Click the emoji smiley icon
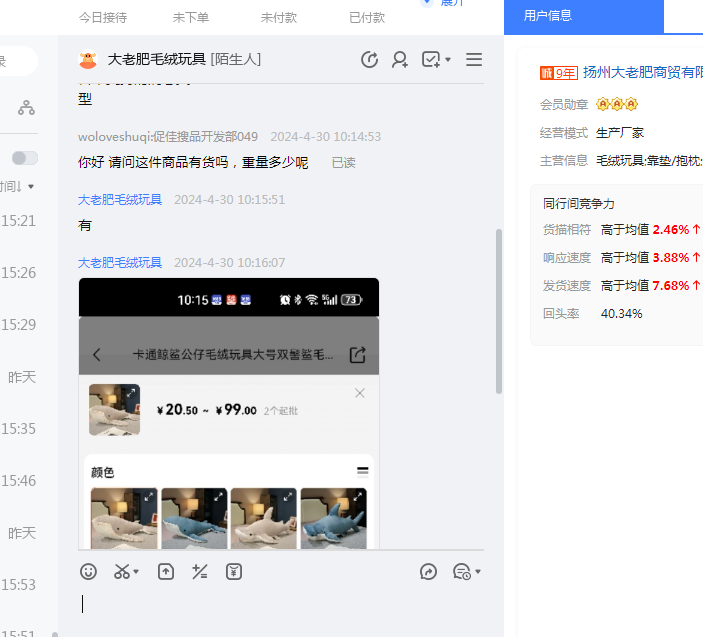 [x=89, y=572]
